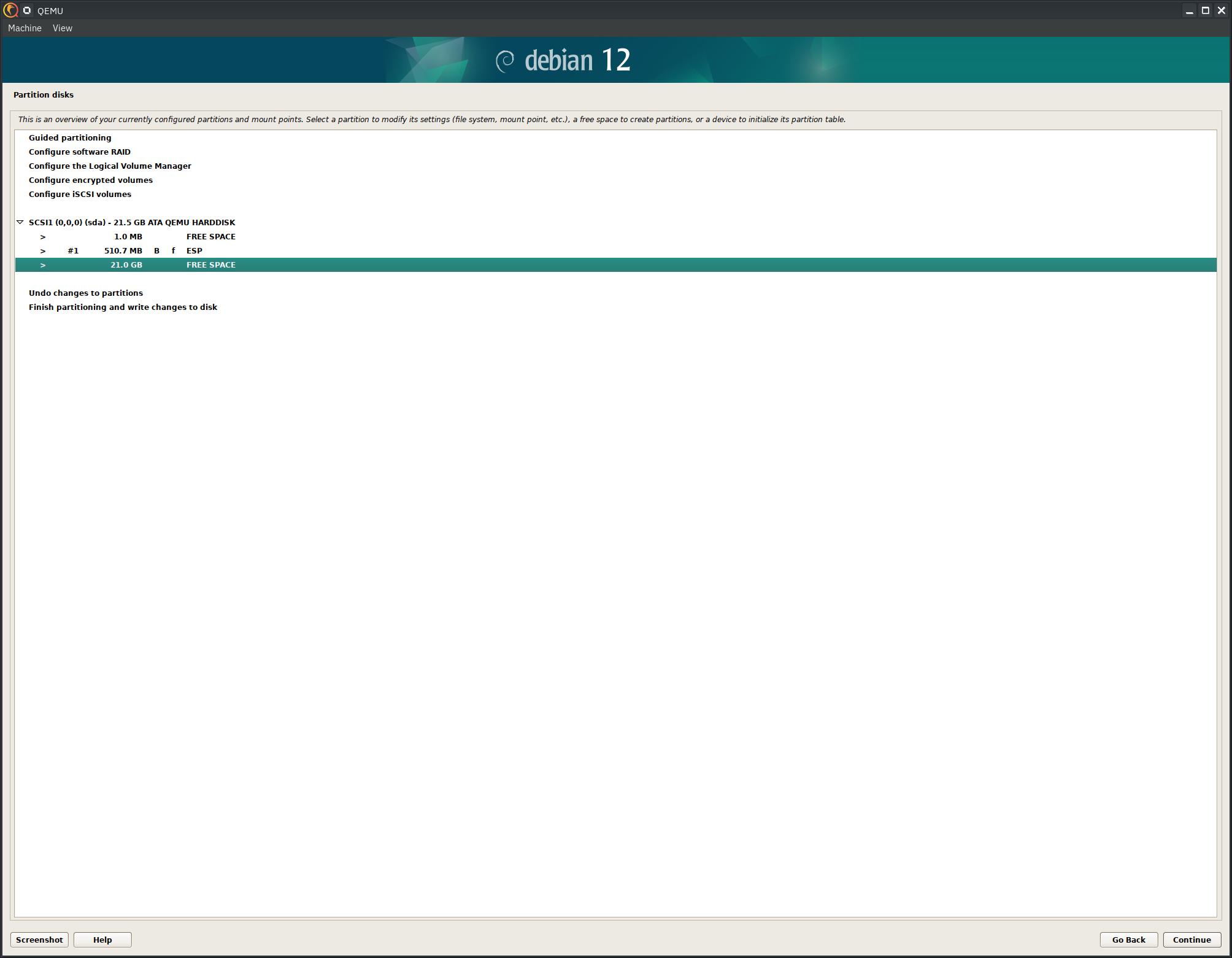Open the Machine menu
The width and height of the screenshot is (1232, 958).
point(25,28)
